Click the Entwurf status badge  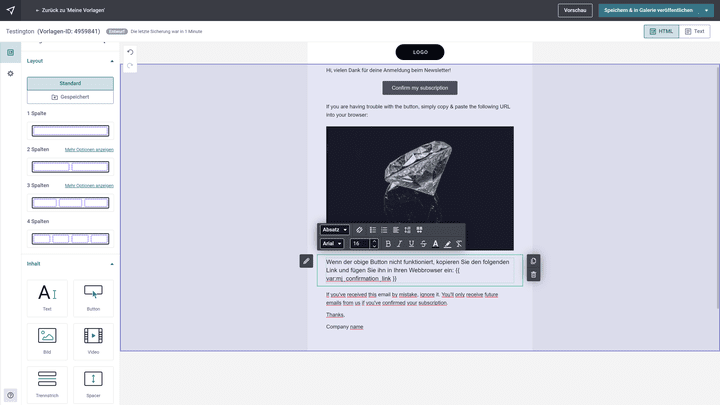click(x=117, y=31)
